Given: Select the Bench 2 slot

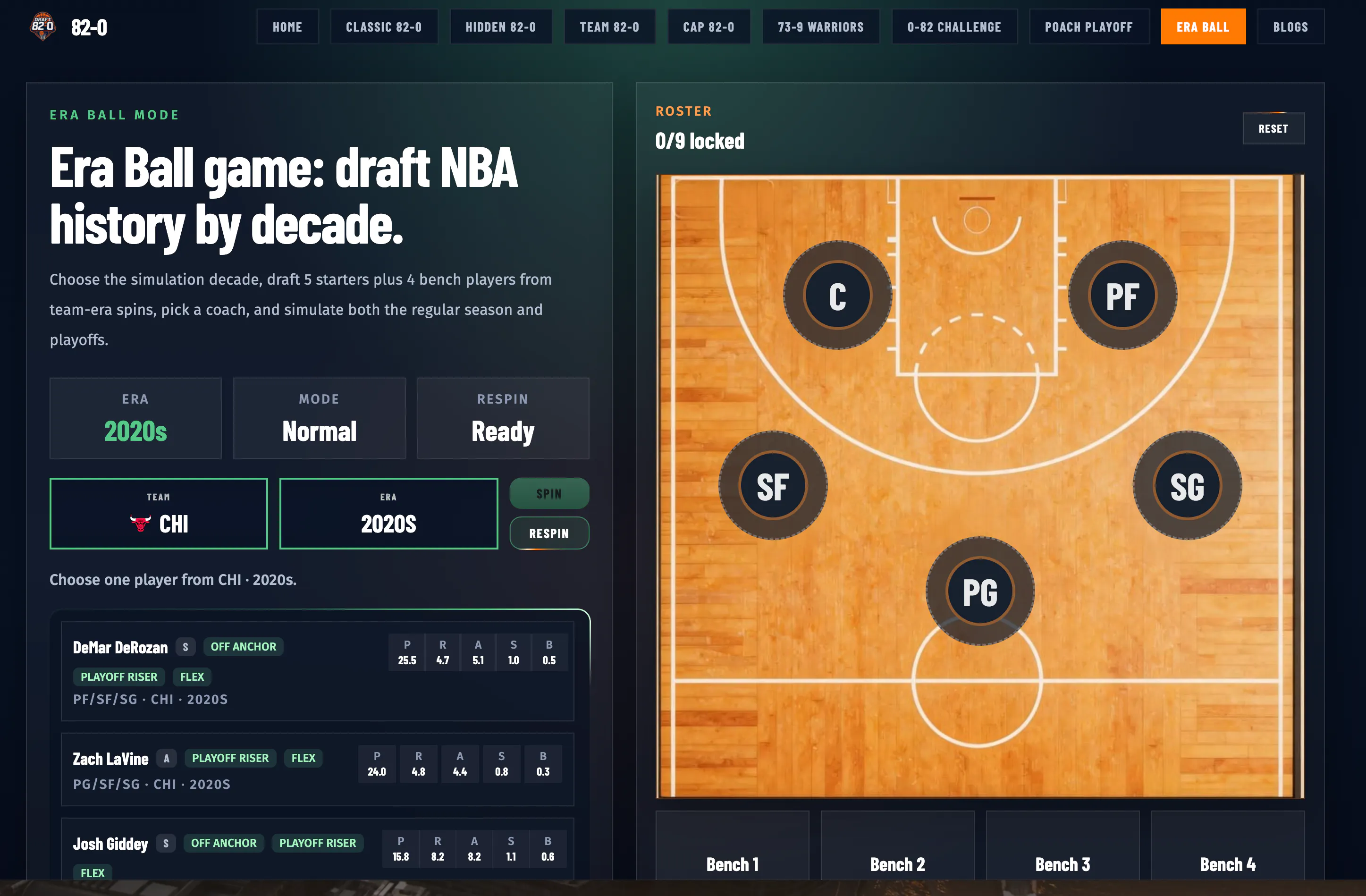Looking at the screenshot, I should pos(898,846).
